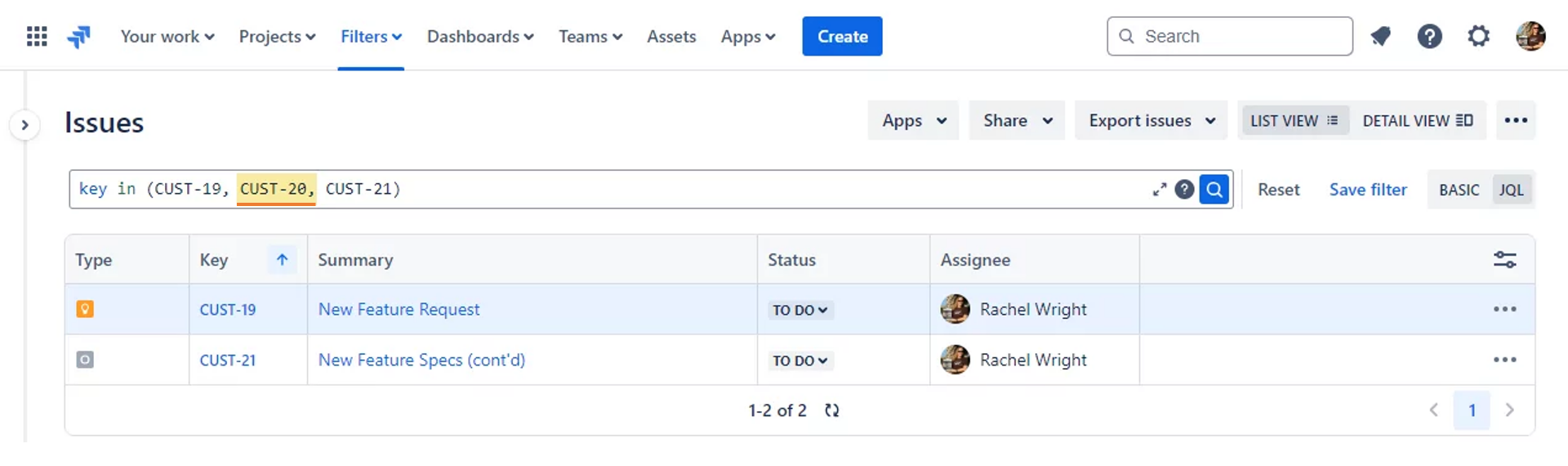
Task: Click the blue Create button
Action: point(842,36)
